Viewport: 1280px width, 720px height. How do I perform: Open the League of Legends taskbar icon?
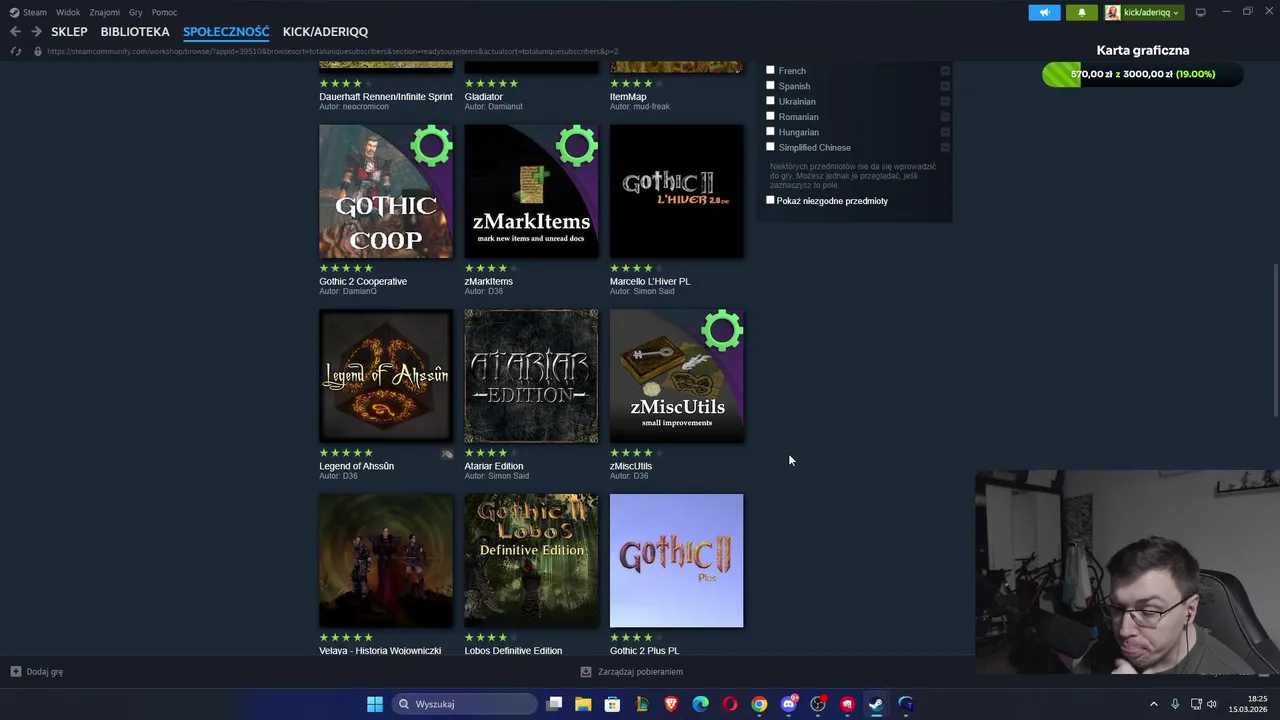(x=641, y=704)
